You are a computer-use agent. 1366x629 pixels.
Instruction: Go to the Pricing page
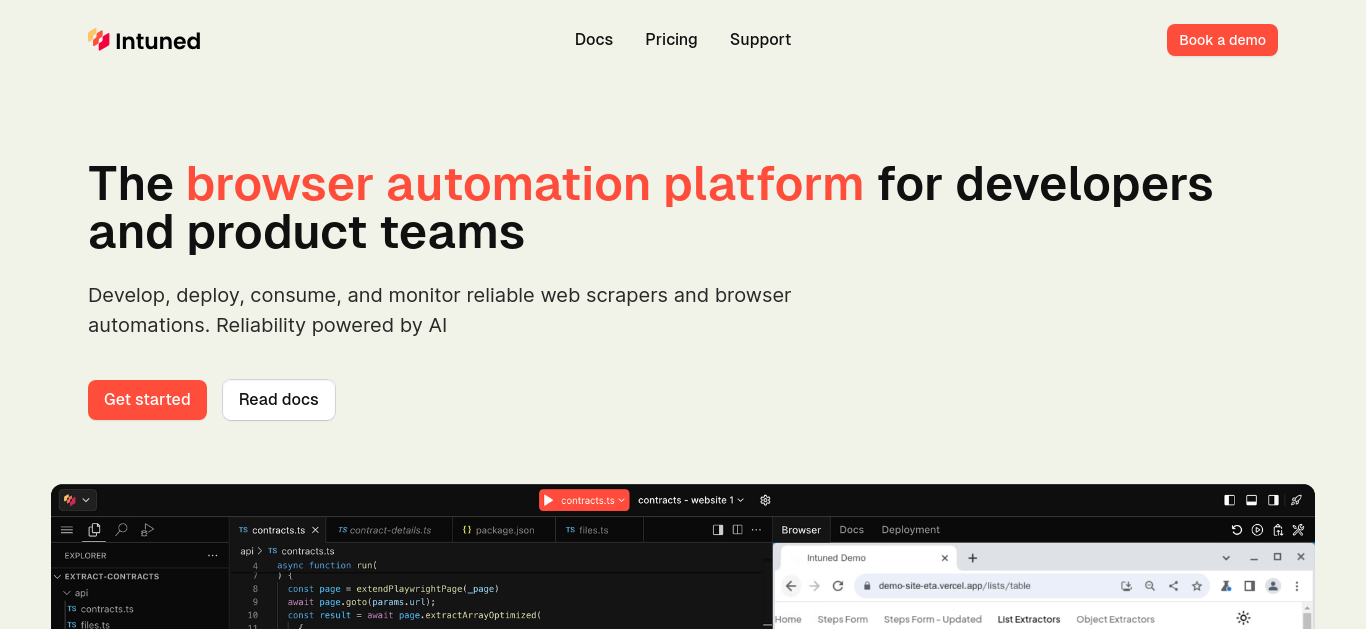click(671, 40)
